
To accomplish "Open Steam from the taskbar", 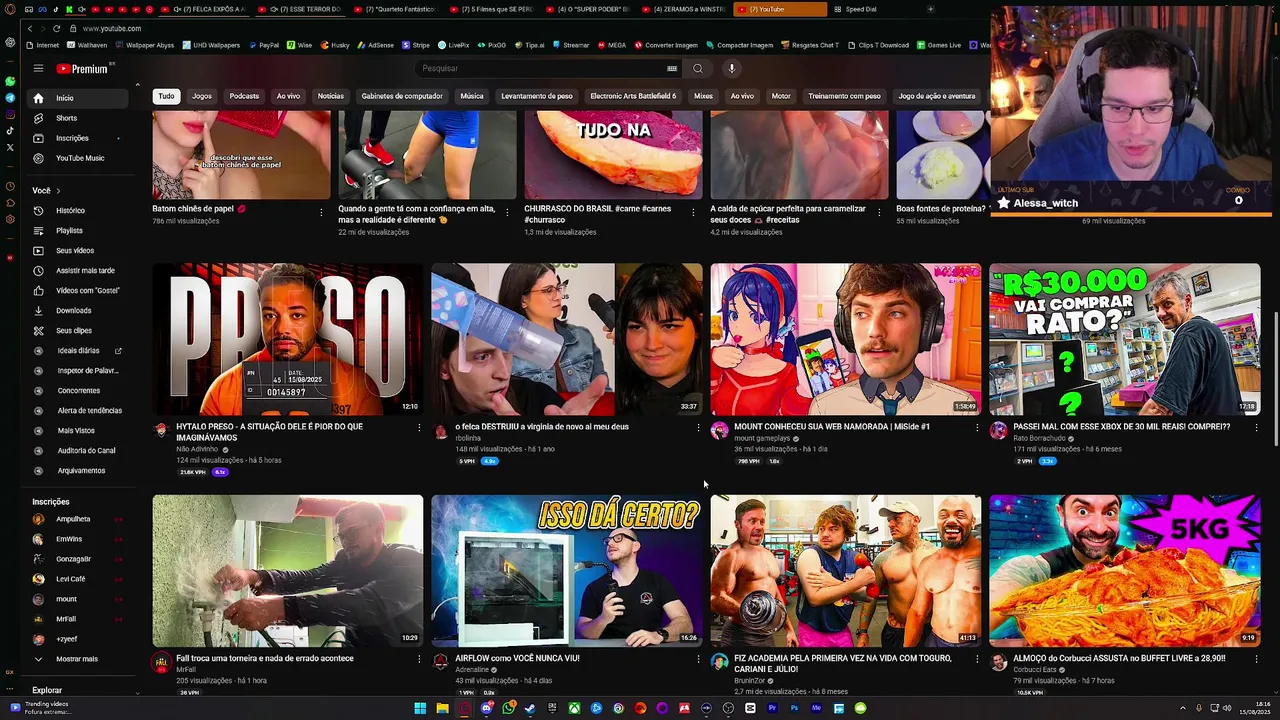I will tap(530, 708).
